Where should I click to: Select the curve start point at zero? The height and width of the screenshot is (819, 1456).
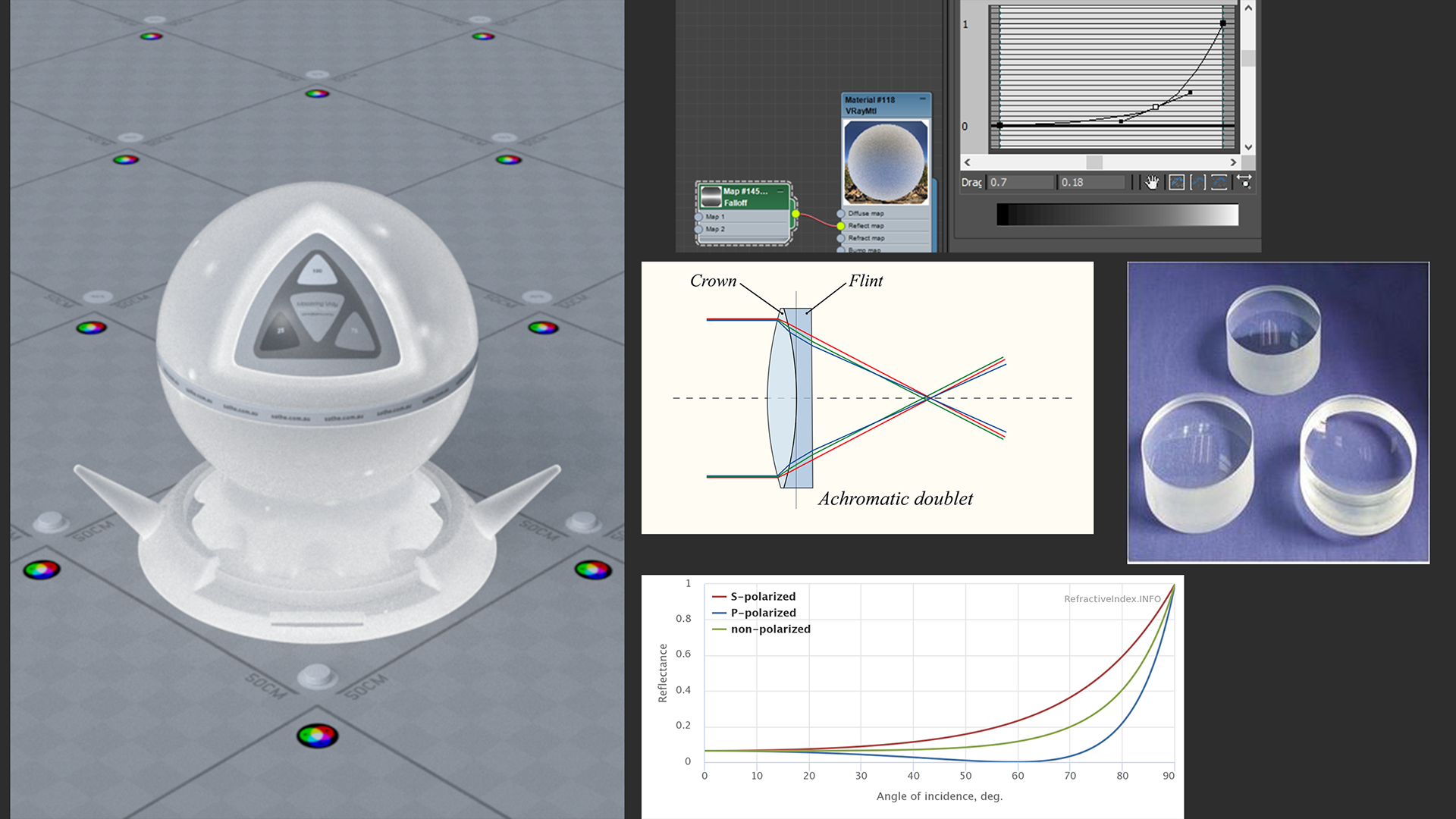pyautogui.click(x=999, y=125)
